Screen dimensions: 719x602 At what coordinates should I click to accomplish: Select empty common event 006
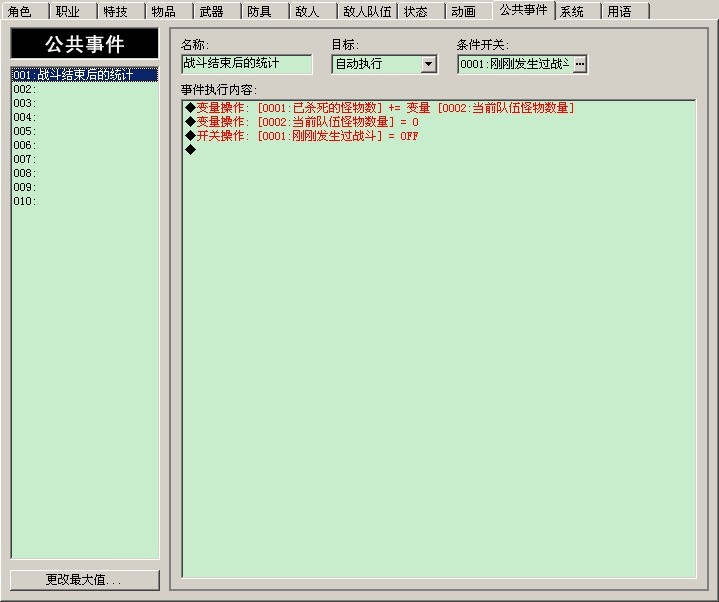pyautogui.click(x=85, y=145)
